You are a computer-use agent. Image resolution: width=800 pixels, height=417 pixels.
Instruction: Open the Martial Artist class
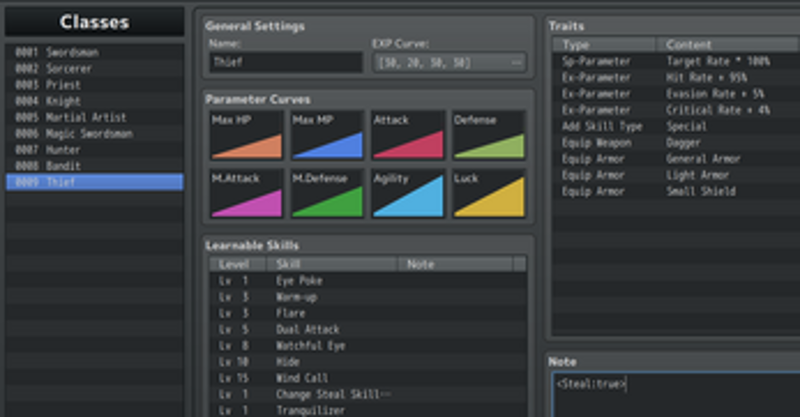[x=94, y=117]
